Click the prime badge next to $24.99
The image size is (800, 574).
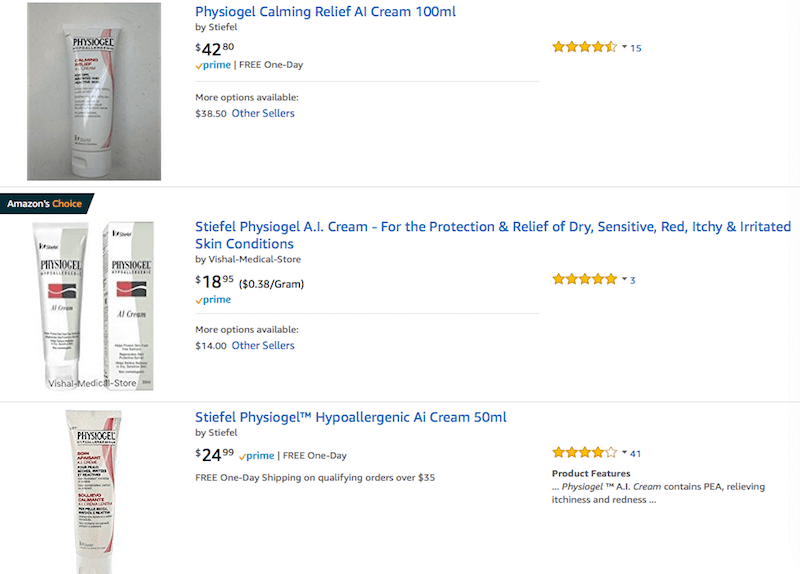[x=257, y=456]
